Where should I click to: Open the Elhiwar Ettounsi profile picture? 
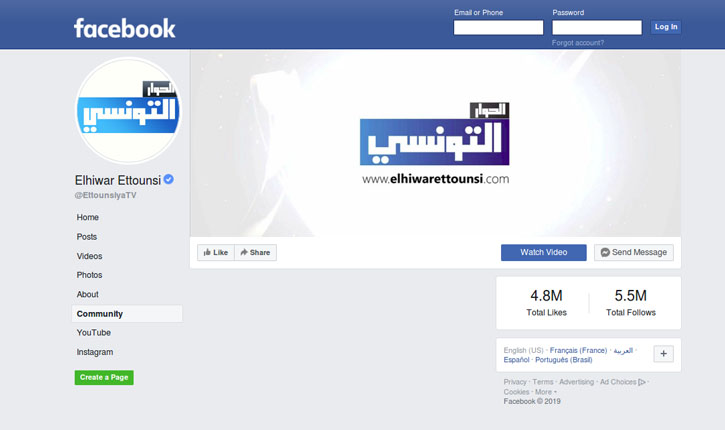coord(129,111)
